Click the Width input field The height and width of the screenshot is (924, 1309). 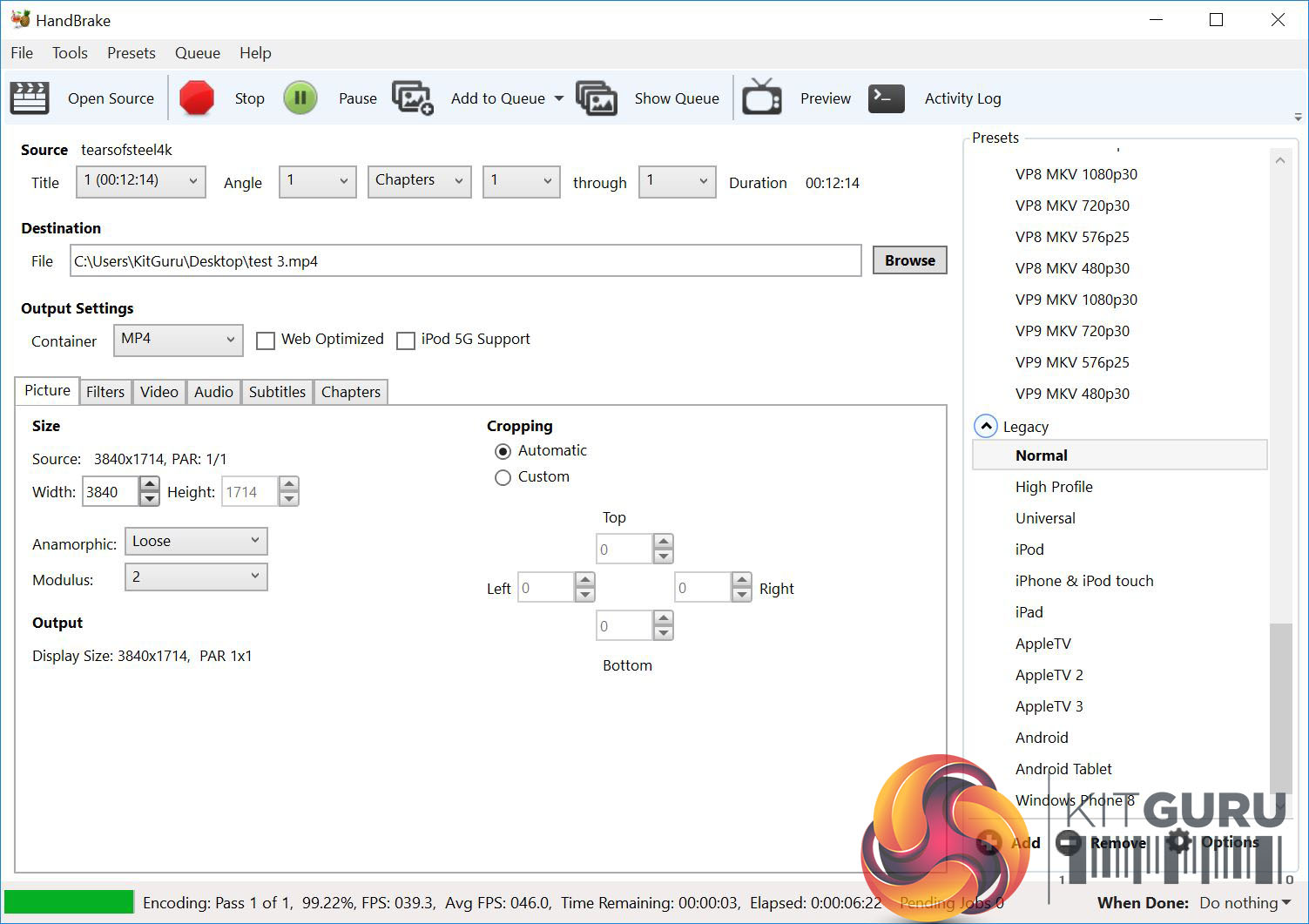(x=110, y=492)
